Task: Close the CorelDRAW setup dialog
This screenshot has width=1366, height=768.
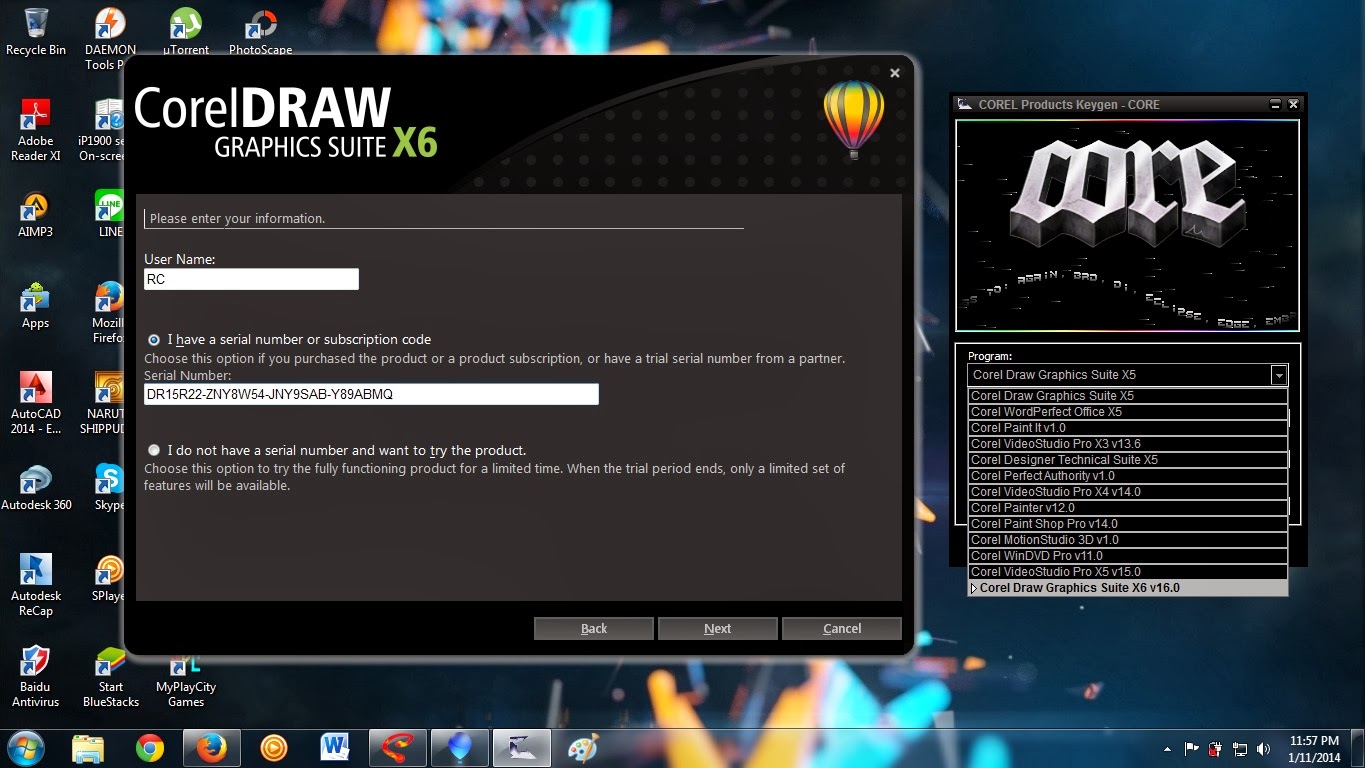Action: click(895, 73)
